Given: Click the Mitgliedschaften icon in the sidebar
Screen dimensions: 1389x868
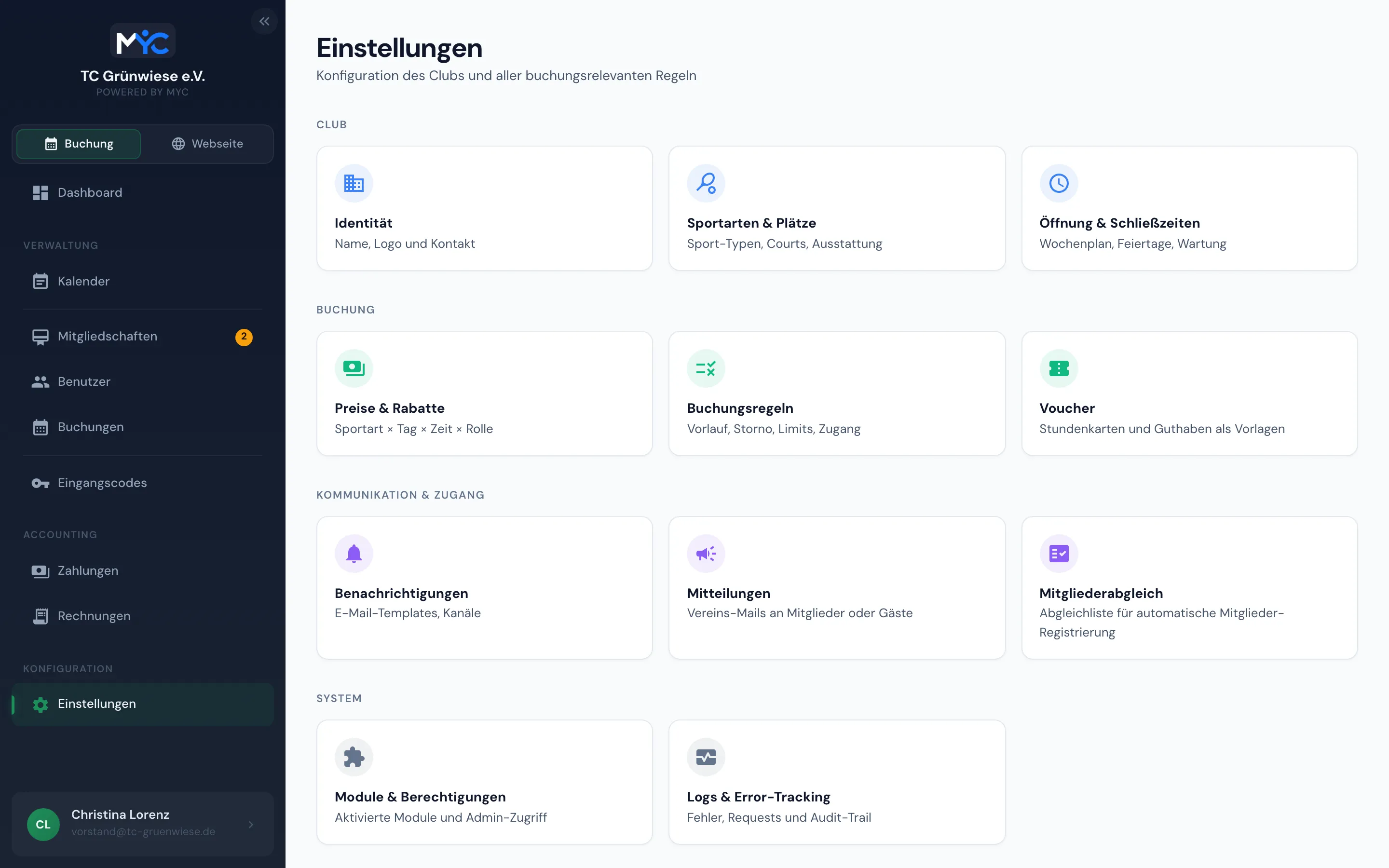Looking at the screenshot, I should (x=40, y=337).
